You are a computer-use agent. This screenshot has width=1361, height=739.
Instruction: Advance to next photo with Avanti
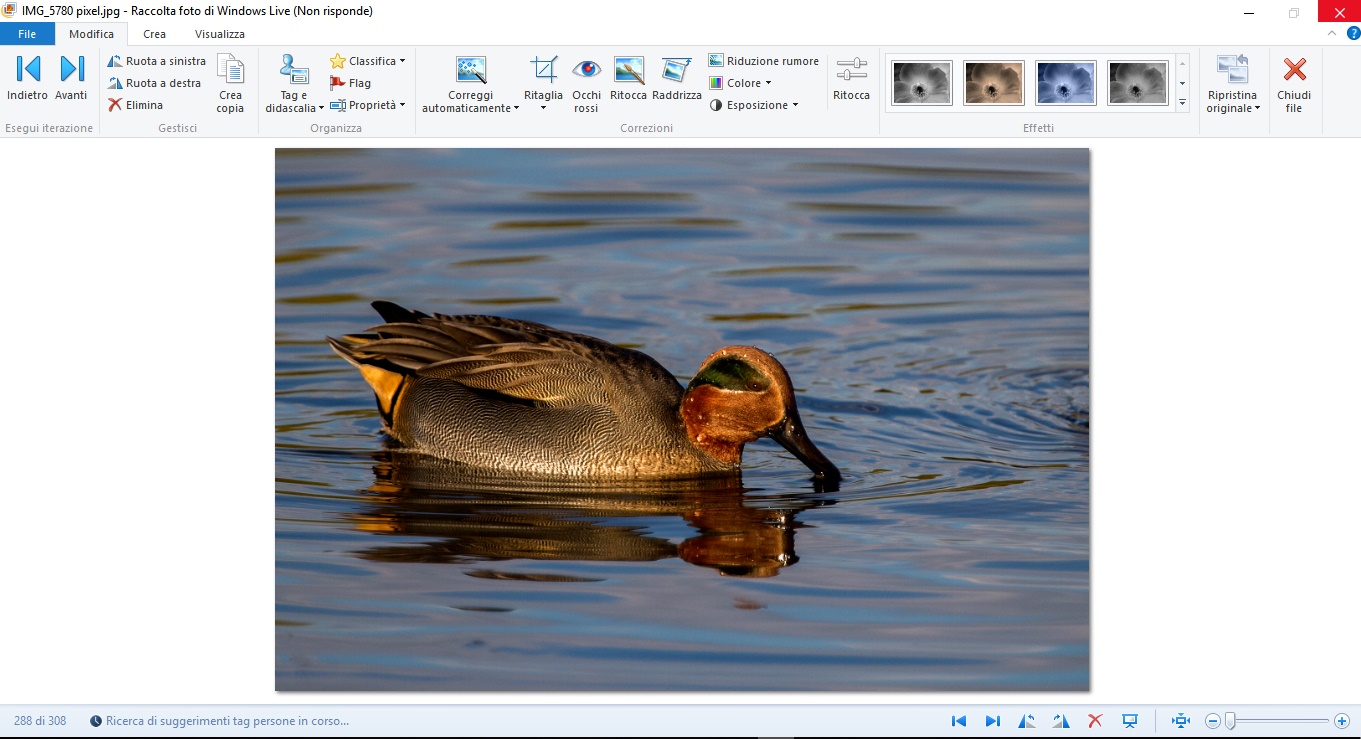click(x=71, y=79)
